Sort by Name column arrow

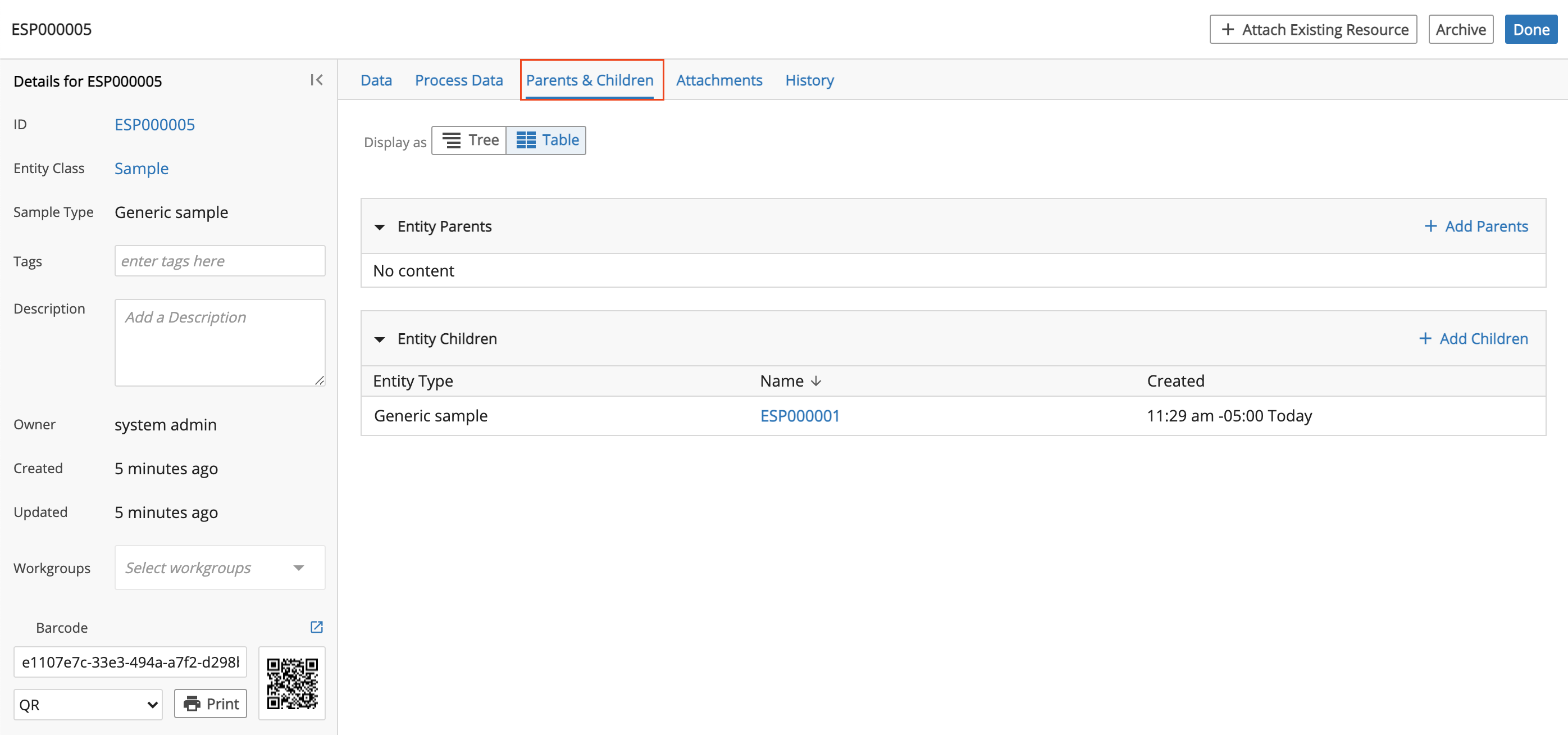pyautogui.click(x=816, y=381)
